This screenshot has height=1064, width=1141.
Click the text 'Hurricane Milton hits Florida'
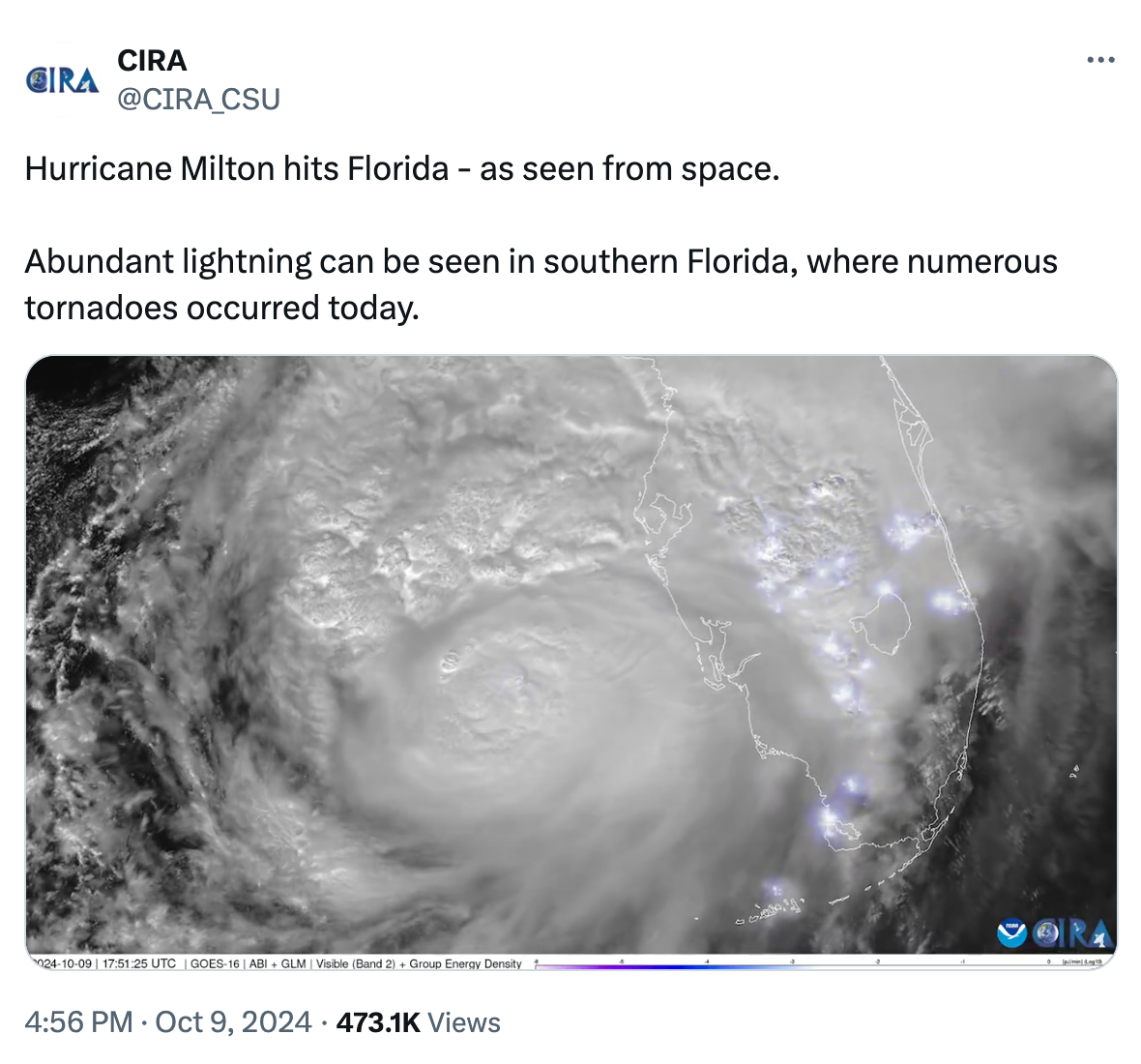pos(237,169)
